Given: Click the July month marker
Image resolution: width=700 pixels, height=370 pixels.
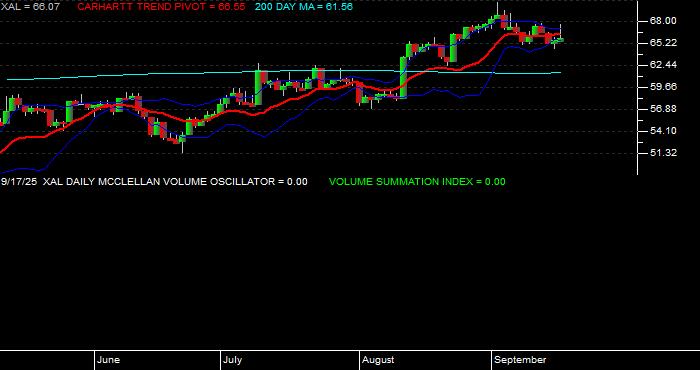Looking at the screenshot, I should coord(232,360).
